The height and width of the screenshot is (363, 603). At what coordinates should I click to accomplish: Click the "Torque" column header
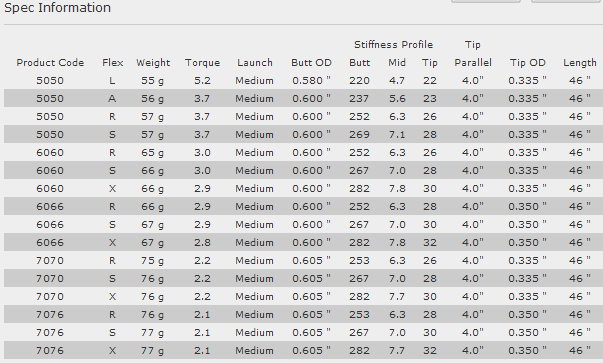coord(202,63)
